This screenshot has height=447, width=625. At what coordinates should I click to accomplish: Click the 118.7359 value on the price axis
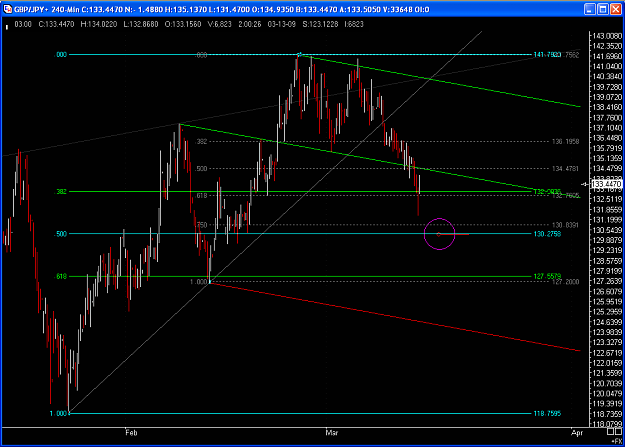tap(607, 414)
